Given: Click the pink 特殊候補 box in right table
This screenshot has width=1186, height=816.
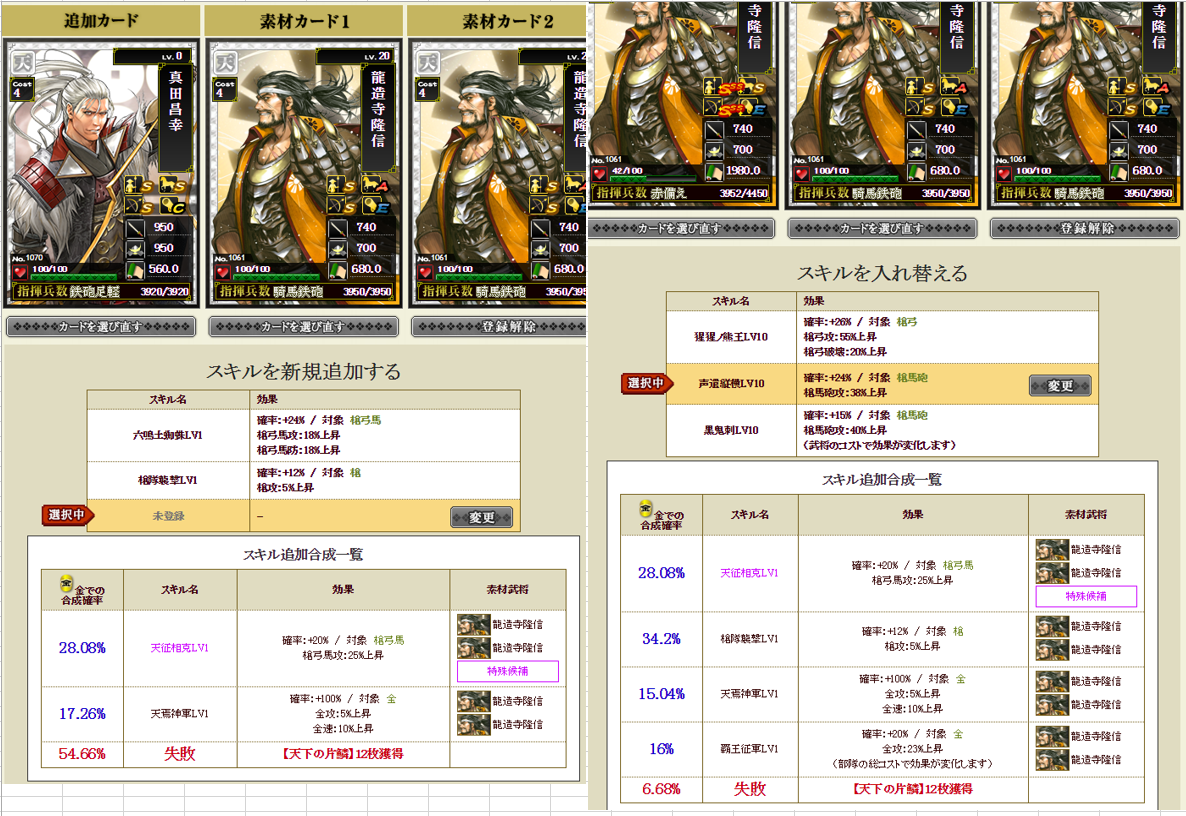Looking at the screenshot, I should coord(1085,596).
